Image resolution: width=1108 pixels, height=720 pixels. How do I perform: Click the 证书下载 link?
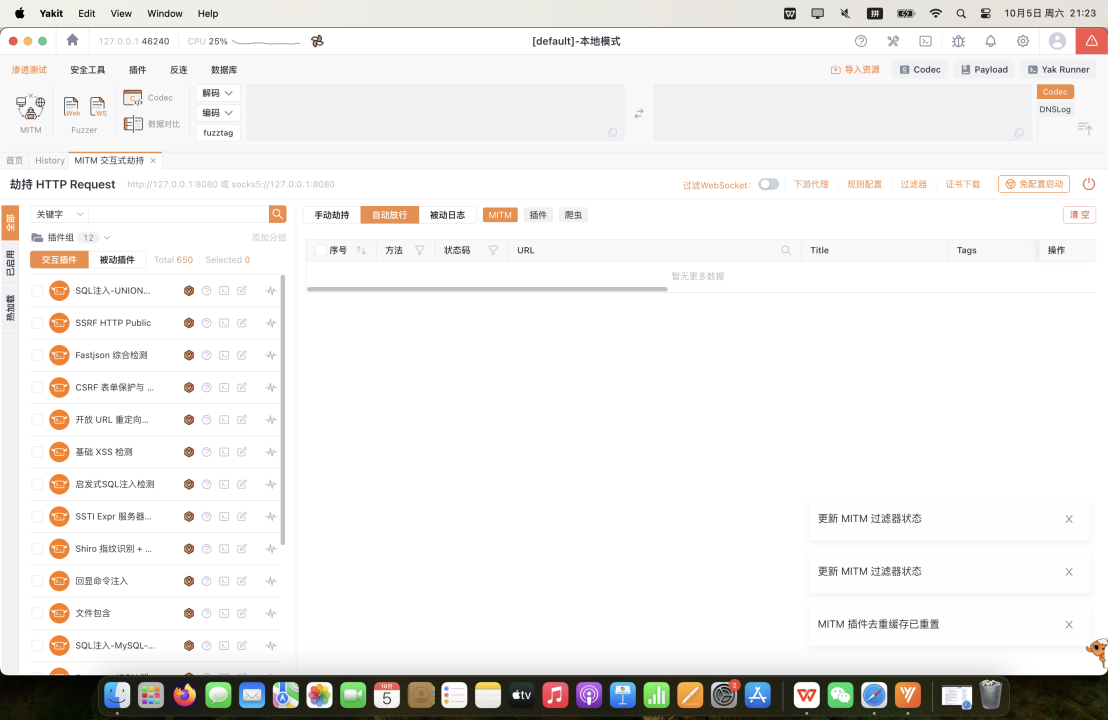click(x=963, y=184)
